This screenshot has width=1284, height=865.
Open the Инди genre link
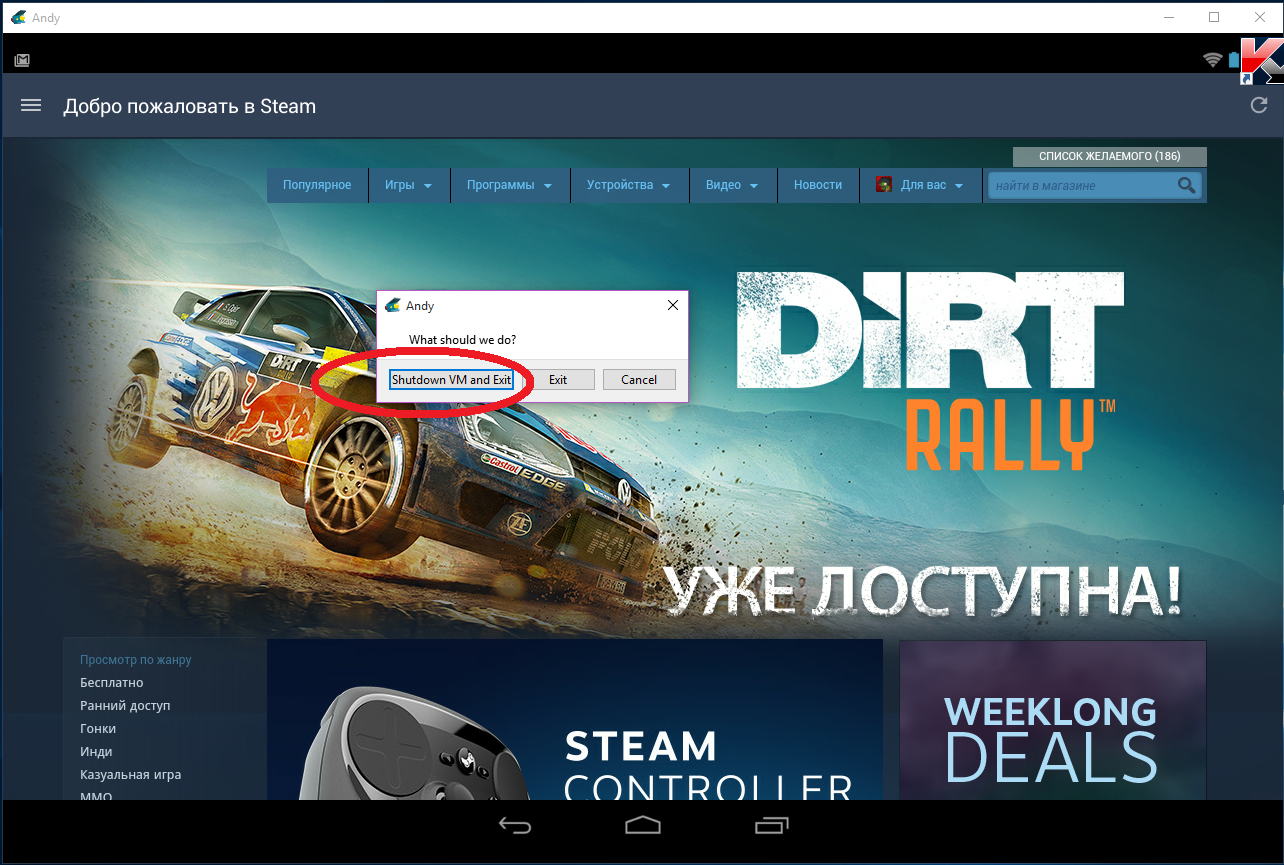click(96, 752)
